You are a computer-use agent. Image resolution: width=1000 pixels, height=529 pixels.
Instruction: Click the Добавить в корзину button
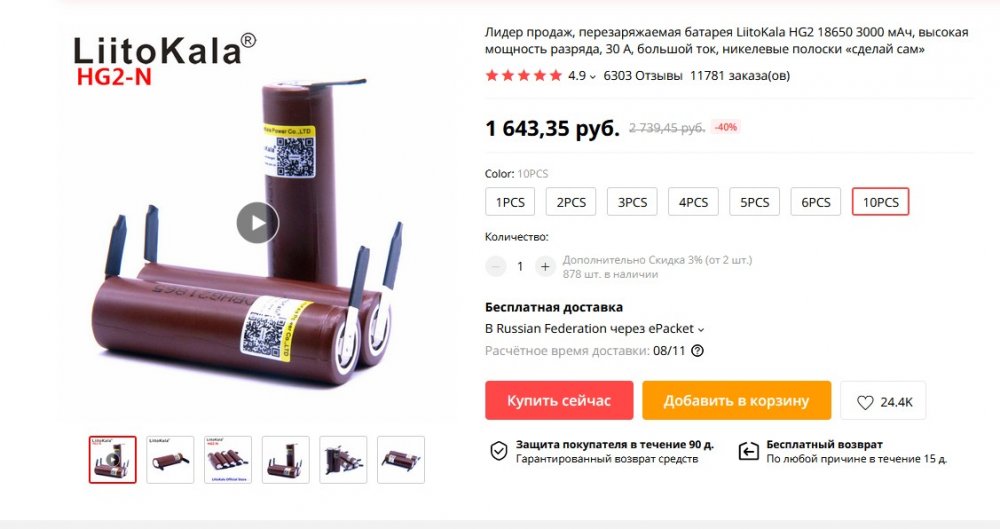coord(737,401)
